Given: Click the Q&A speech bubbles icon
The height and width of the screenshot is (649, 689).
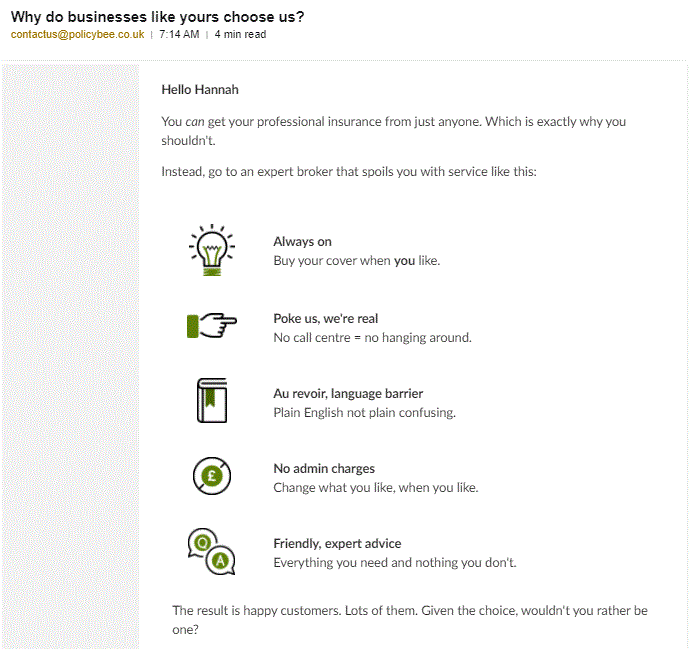Looking at the screenshot, I should pos(211,551).
